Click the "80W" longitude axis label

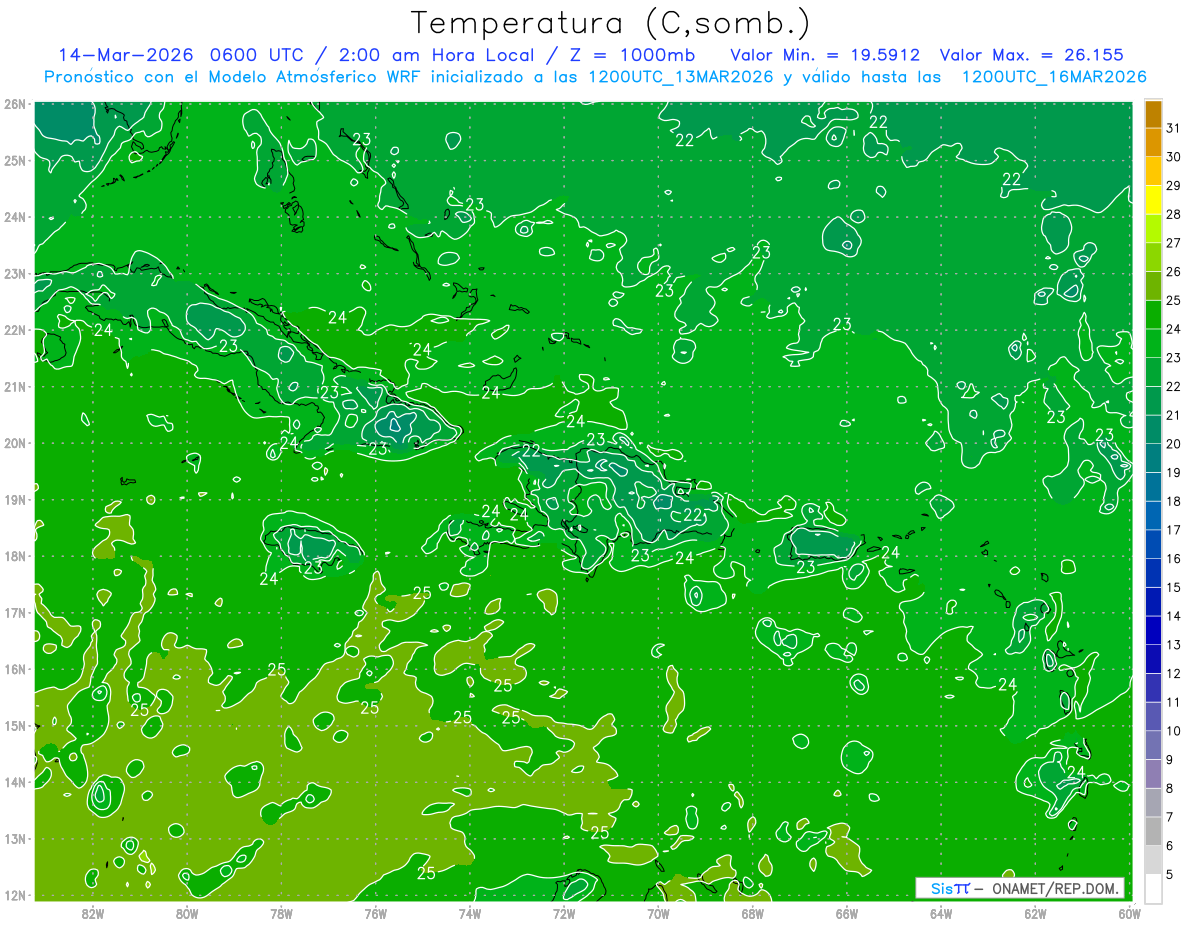tap(187, 913)
